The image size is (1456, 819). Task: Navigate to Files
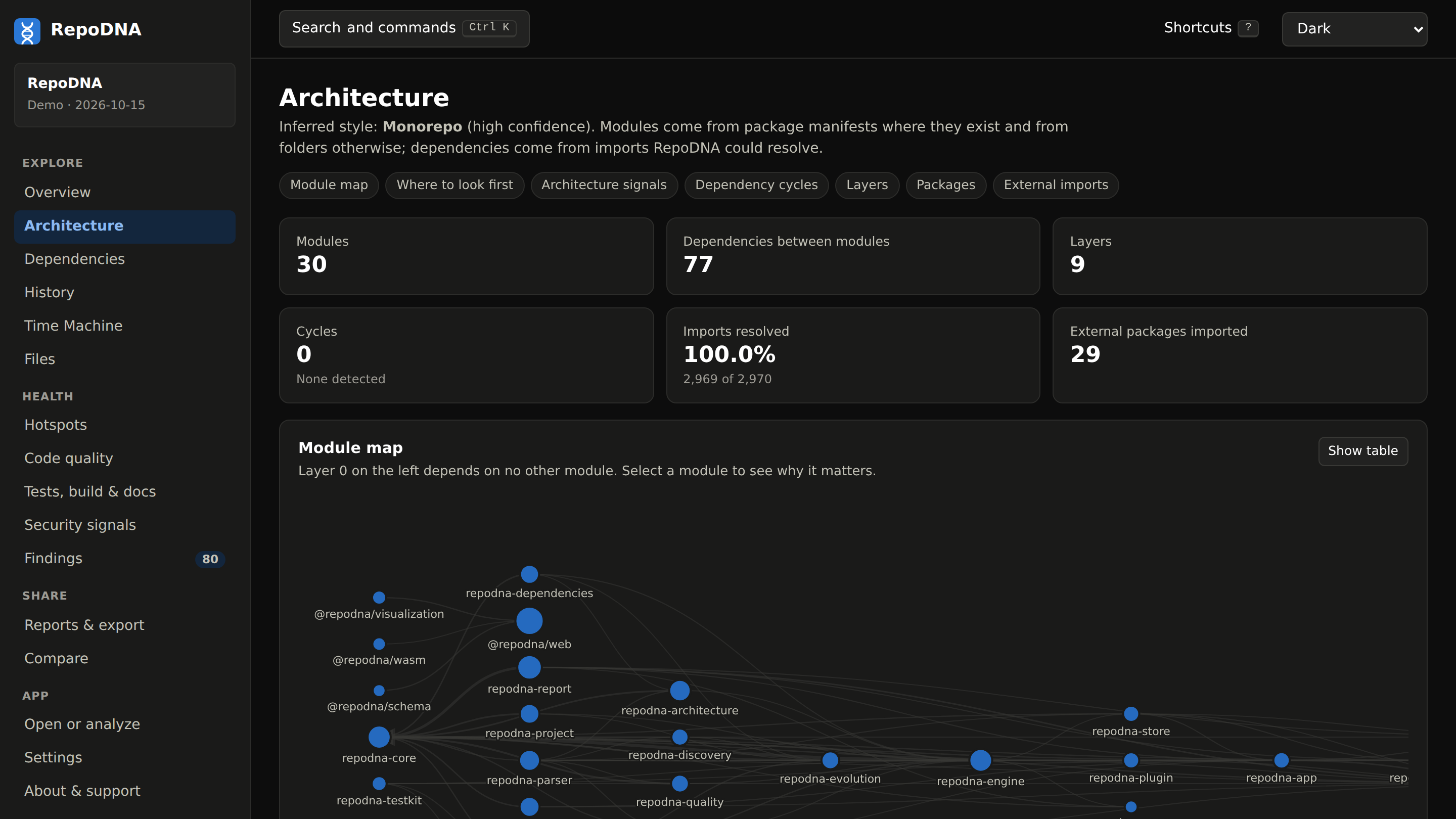124,359
